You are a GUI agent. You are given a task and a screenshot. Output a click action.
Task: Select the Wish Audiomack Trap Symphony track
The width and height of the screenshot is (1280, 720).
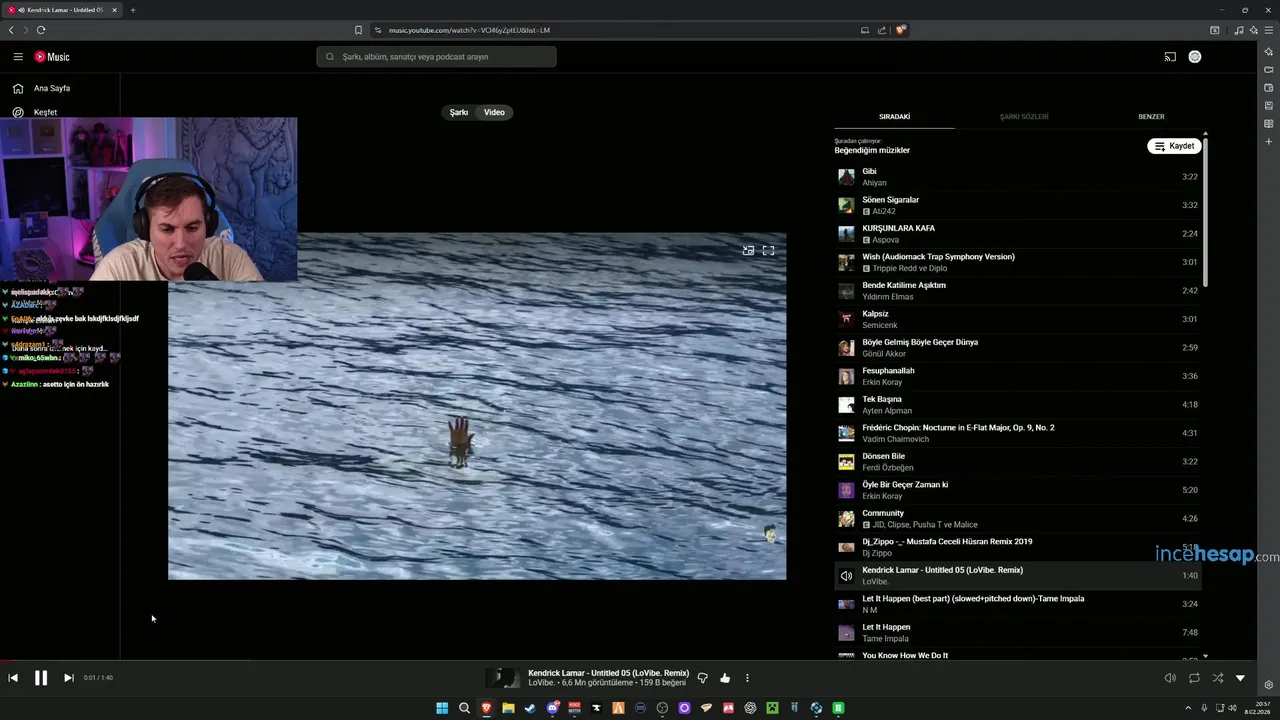pos(1018,262)
